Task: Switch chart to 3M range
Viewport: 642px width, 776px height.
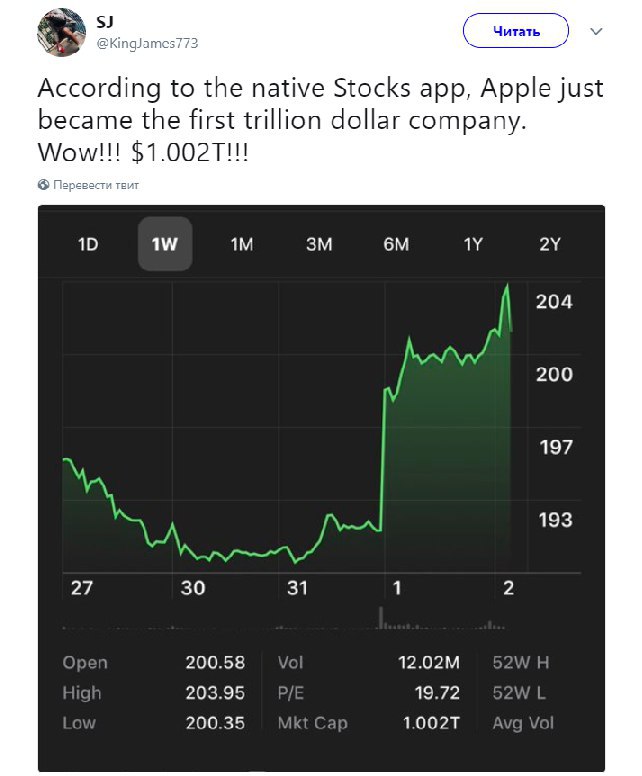Action: [x=319, y=244]
